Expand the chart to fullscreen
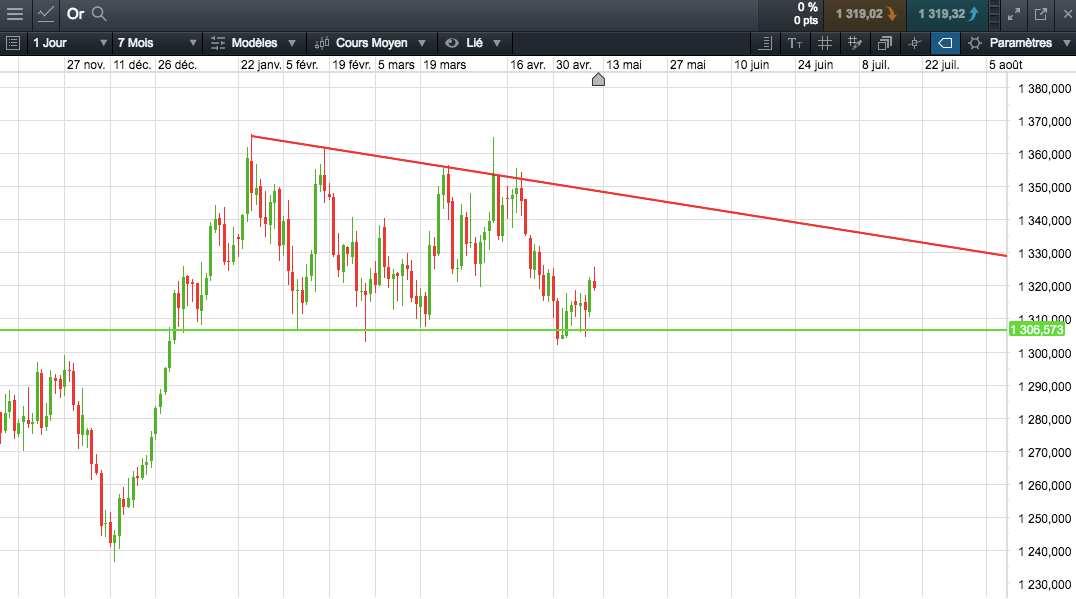 coord(1014,14)
